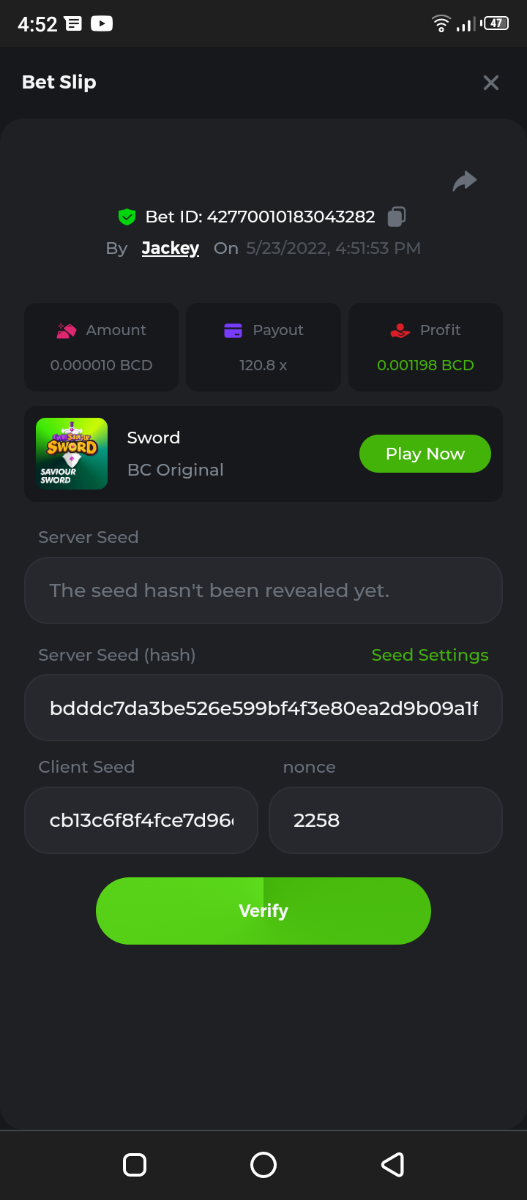The width and height of the screenshot is (527, 1200).
Task: Open Seed Settings
Action: pos(430,655)
